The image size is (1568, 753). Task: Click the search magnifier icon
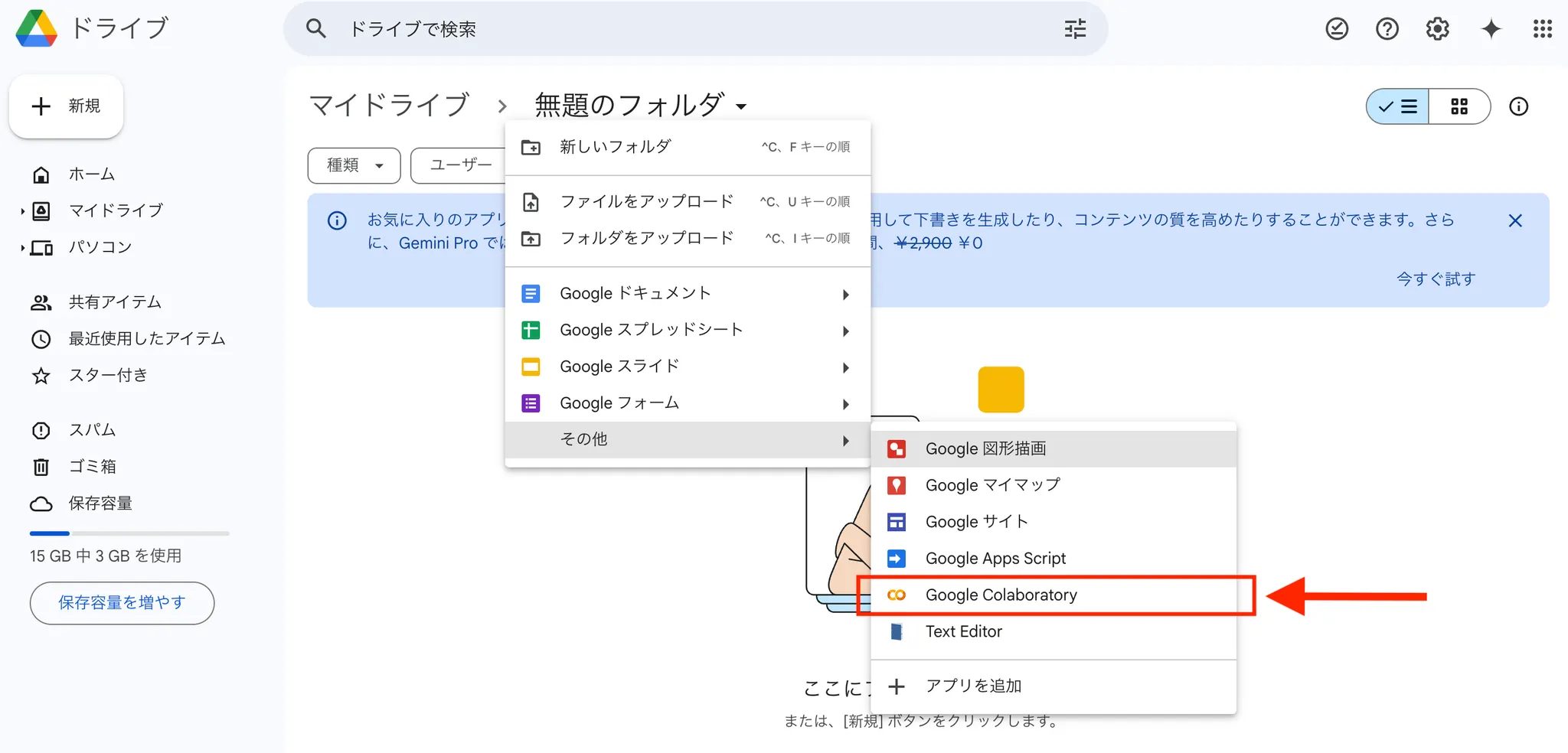[315, 29]
